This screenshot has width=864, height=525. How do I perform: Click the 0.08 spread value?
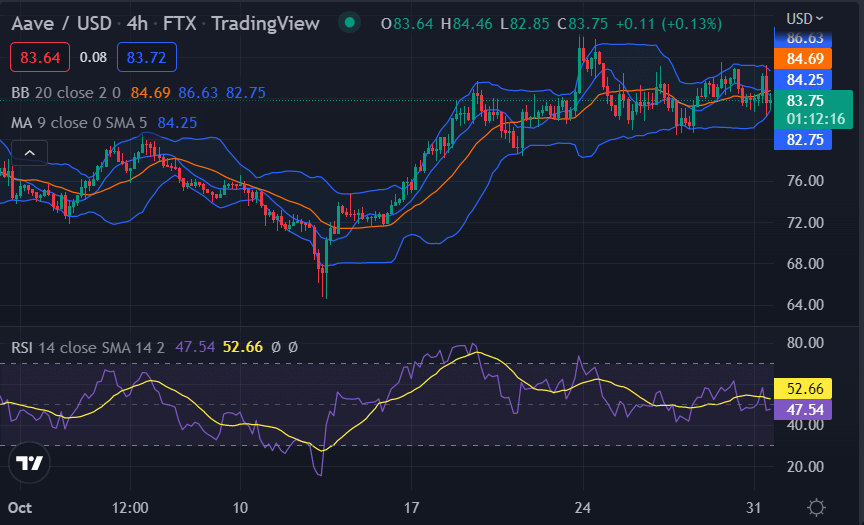93,57
